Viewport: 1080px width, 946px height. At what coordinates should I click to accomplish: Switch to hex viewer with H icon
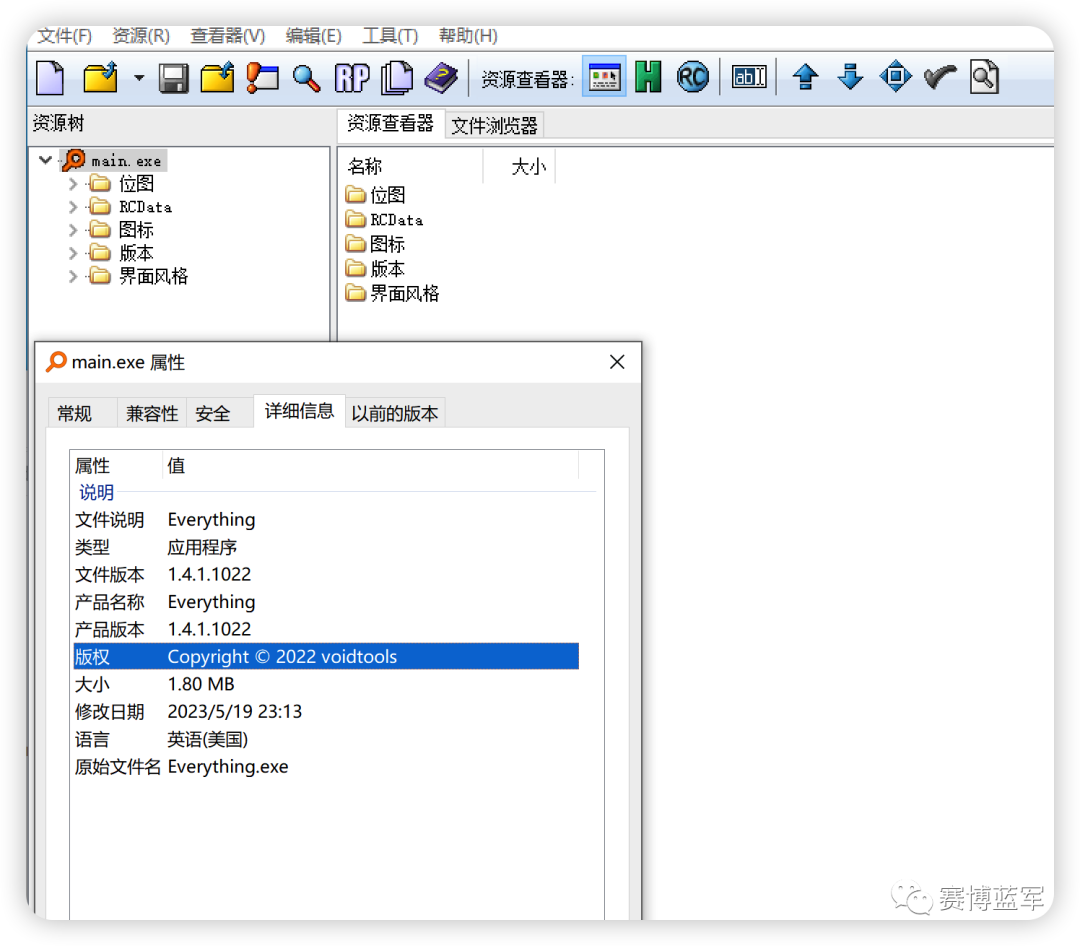click(x=648, y=76)
